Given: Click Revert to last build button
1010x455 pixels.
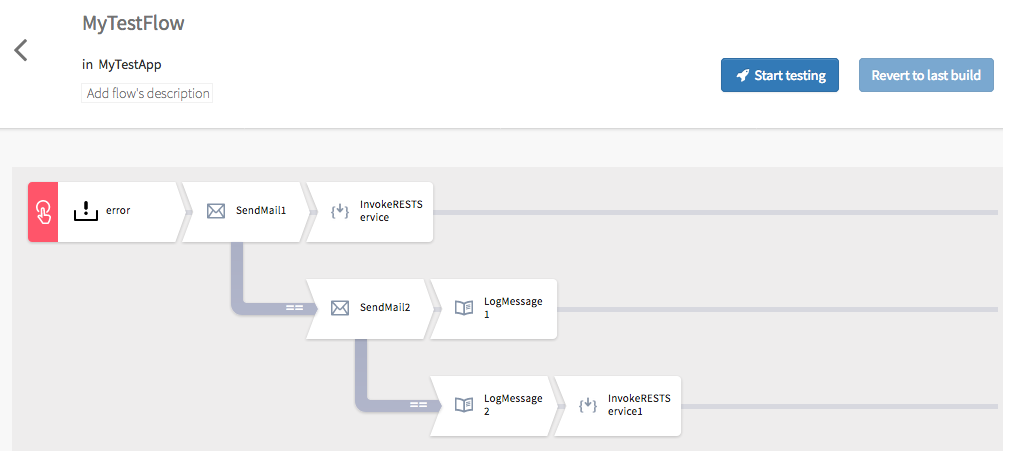Looking at the screenshot, I should point(926,75).
